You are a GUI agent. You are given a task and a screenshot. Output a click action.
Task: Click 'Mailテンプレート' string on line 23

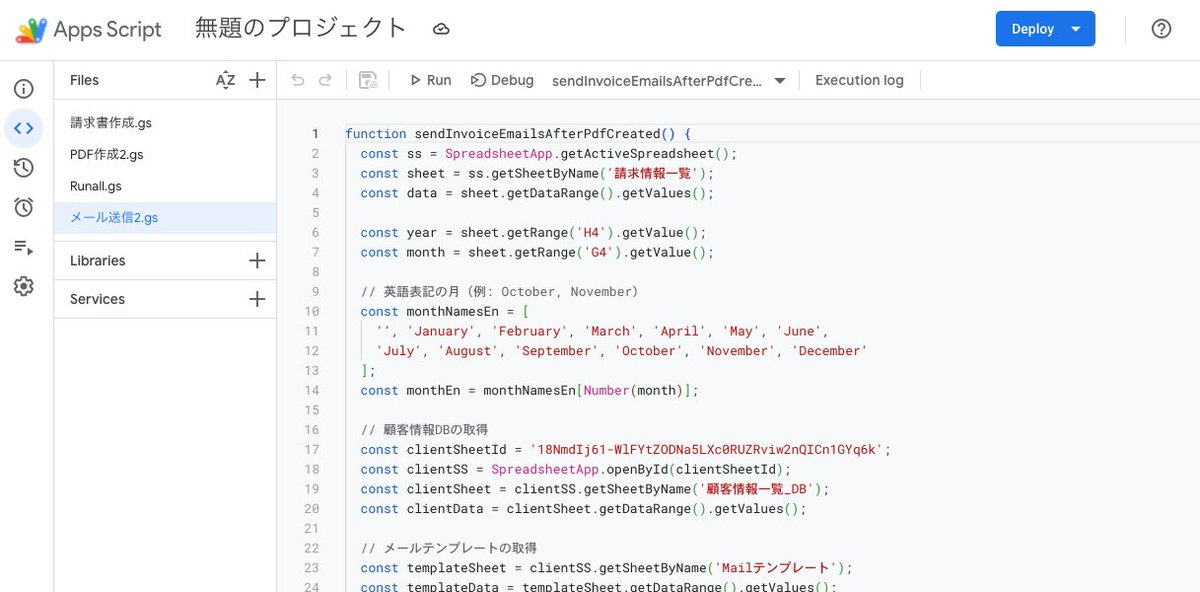(x=777, y=568)
